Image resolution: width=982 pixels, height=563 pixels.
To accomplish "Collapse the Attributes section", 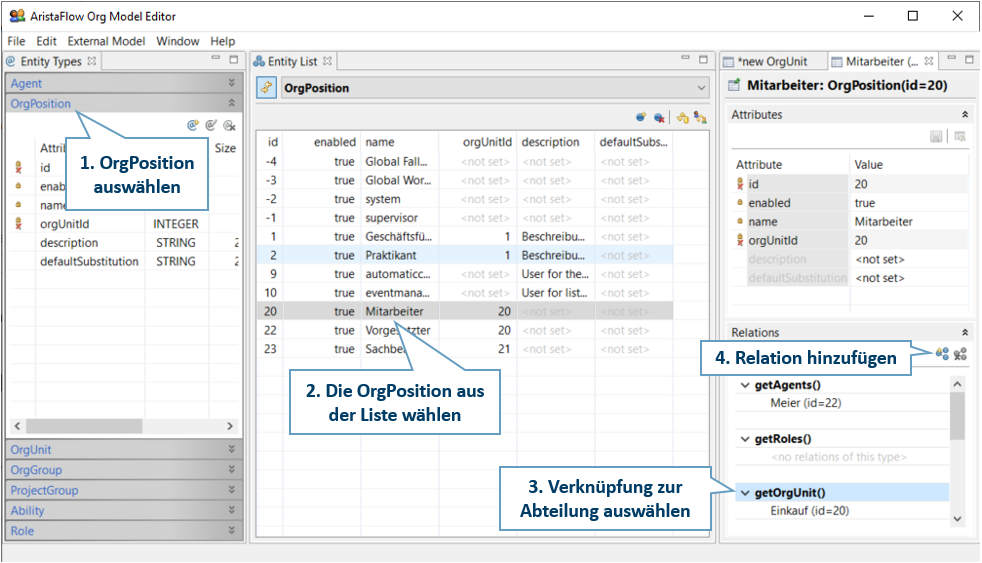I will coord(965,115).
